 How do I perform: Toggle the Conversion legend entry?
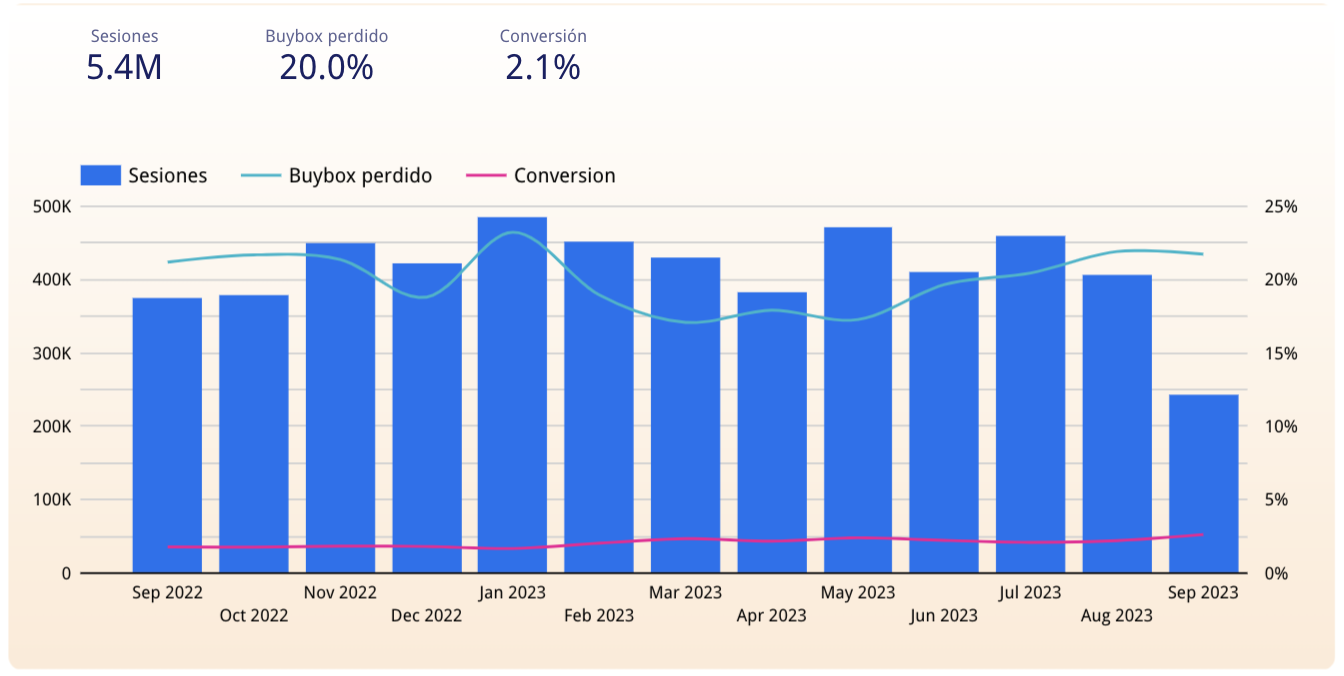541,176
